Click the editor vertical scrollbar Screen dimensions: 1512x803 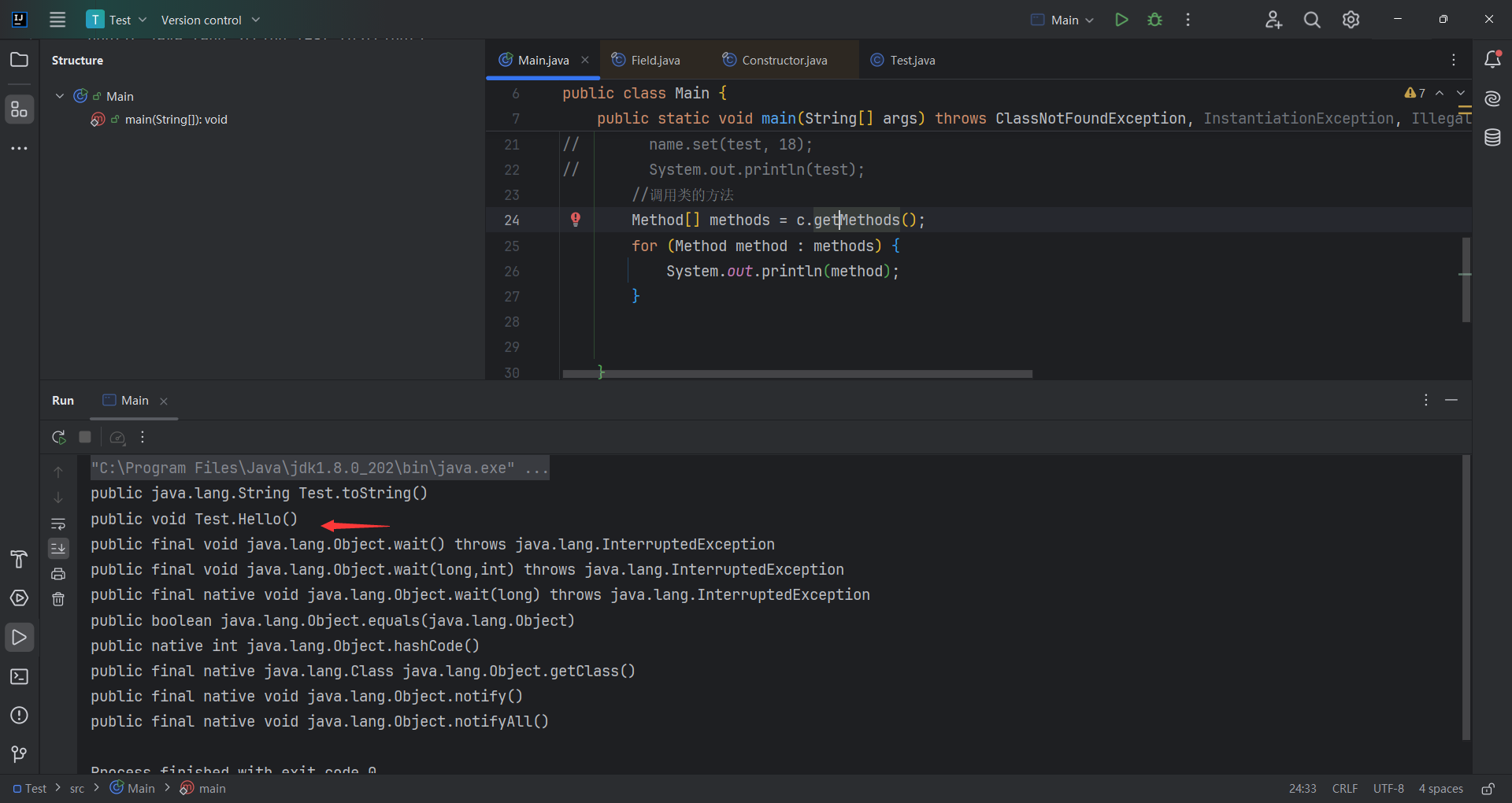[x=1466, y=279]
